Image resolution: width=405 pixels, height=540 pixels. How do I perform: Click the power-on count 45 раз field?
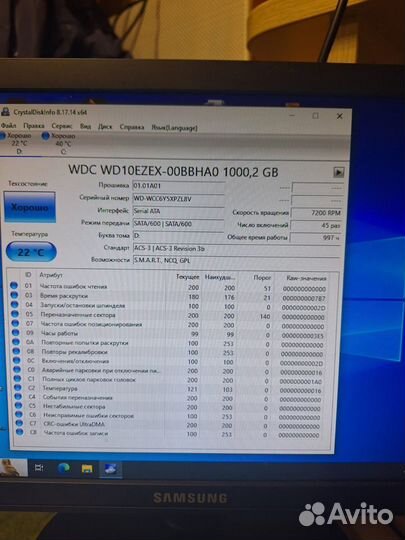tap(317, 225)
